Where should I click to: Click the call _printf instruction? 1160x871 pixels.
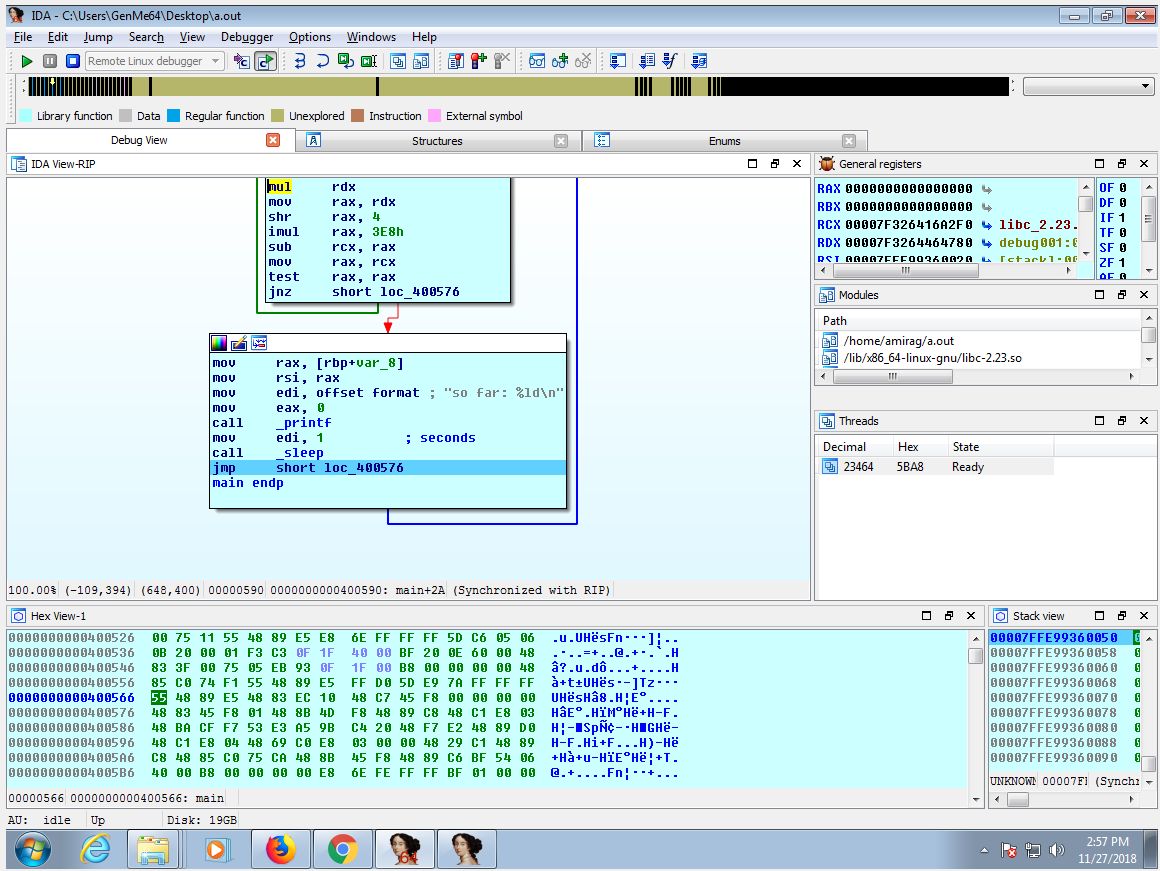pyautogui.click(x=272, y=423)
